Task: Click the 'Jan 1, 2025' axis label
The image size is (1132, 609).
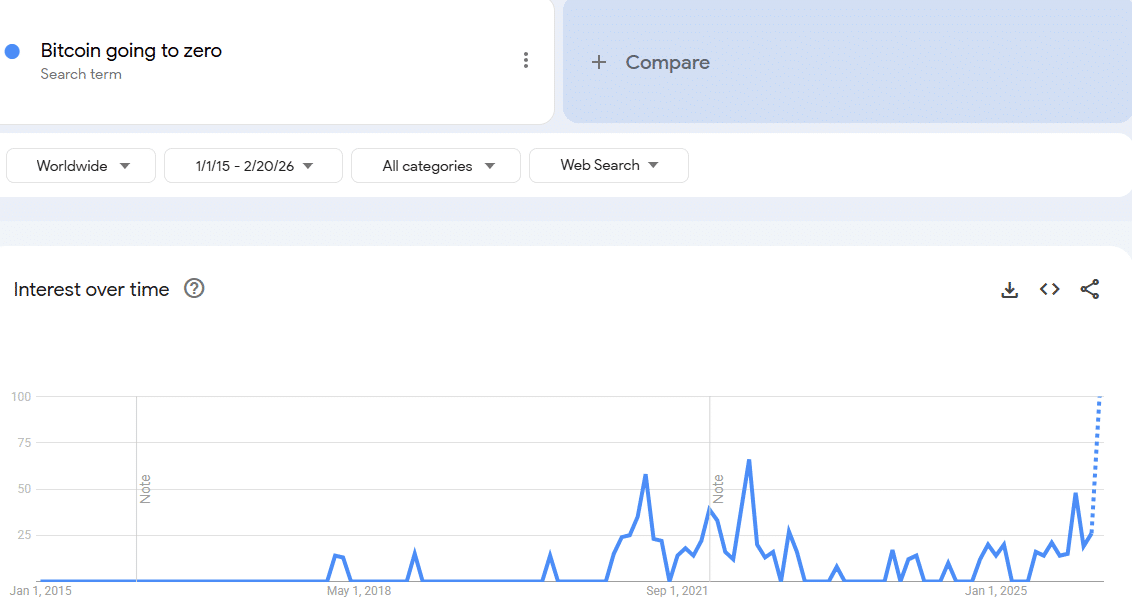Action: tap(996, 591)
